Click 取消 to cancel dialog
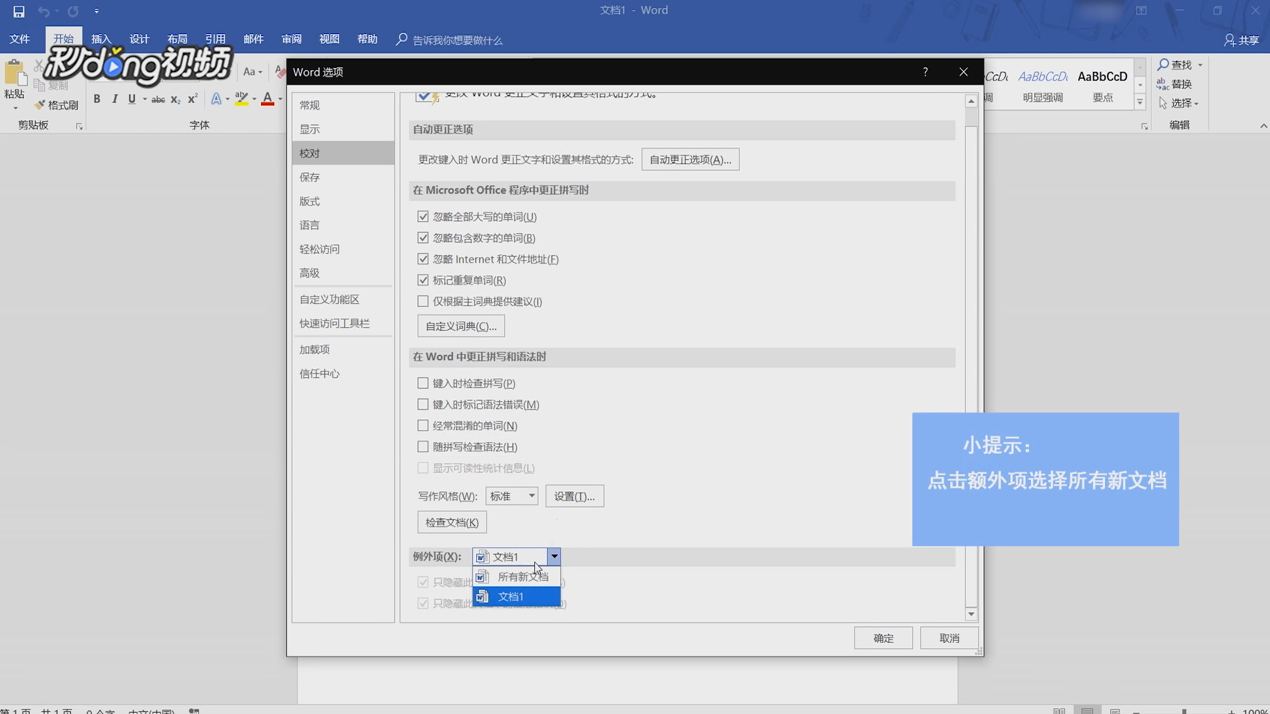This screenshot has height=714, width=1270. pyautogui.click(x=949, y=638)
